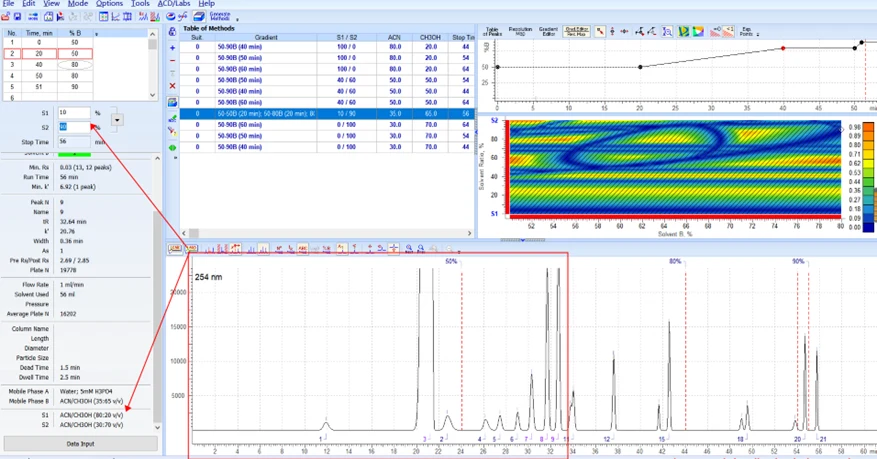877x459 pixels.
Task: Click the Stop Time input field
Action: tap(74, 142)
